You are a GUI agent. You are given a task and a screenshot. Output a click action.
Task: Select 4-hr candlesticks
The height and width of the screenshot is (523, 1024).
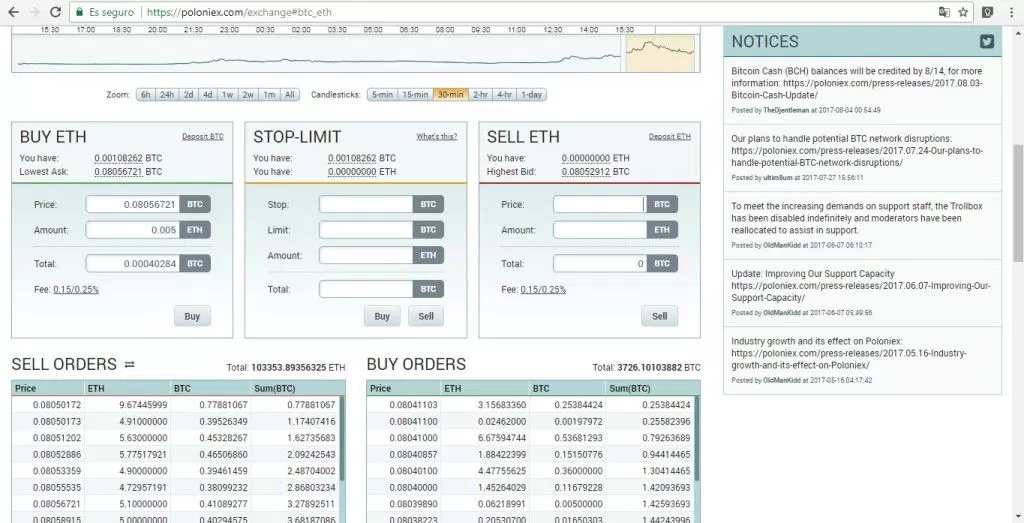pyautogui.click(x=504, y=95)
